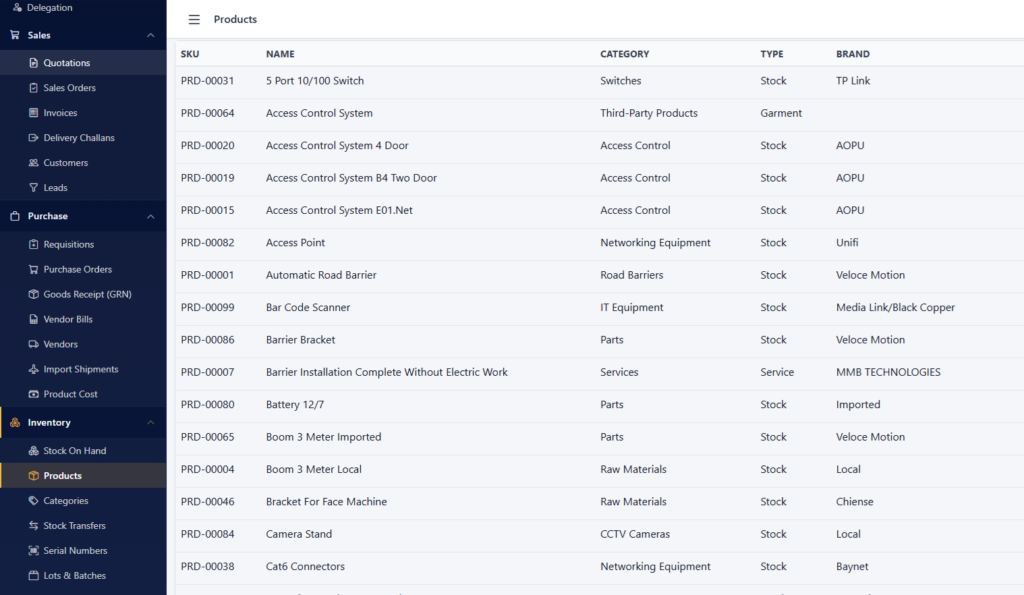
Task: Click the Sales cart icon
Action: click(15, 35)
